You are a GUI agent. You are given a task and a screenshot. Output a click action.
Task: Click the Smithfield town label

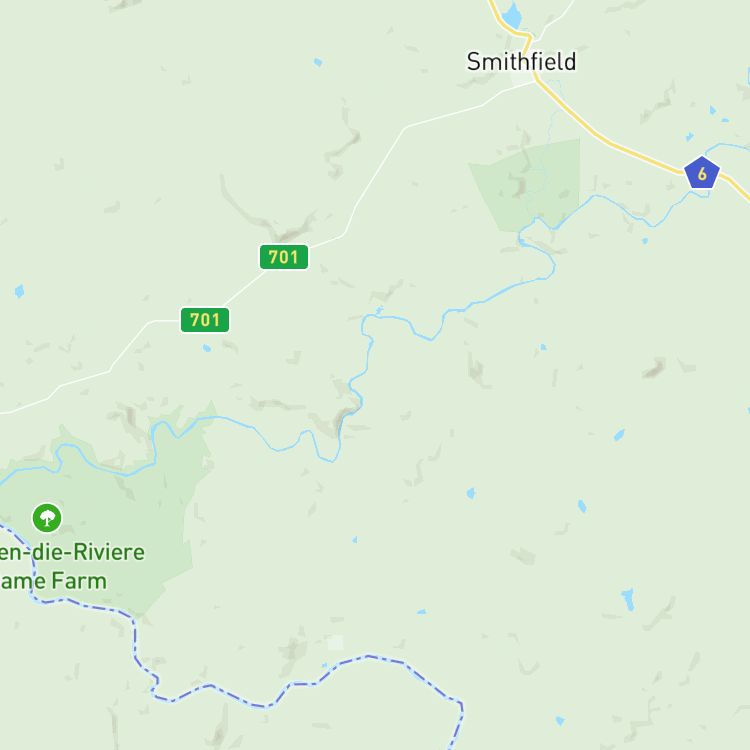pos(521,62)
